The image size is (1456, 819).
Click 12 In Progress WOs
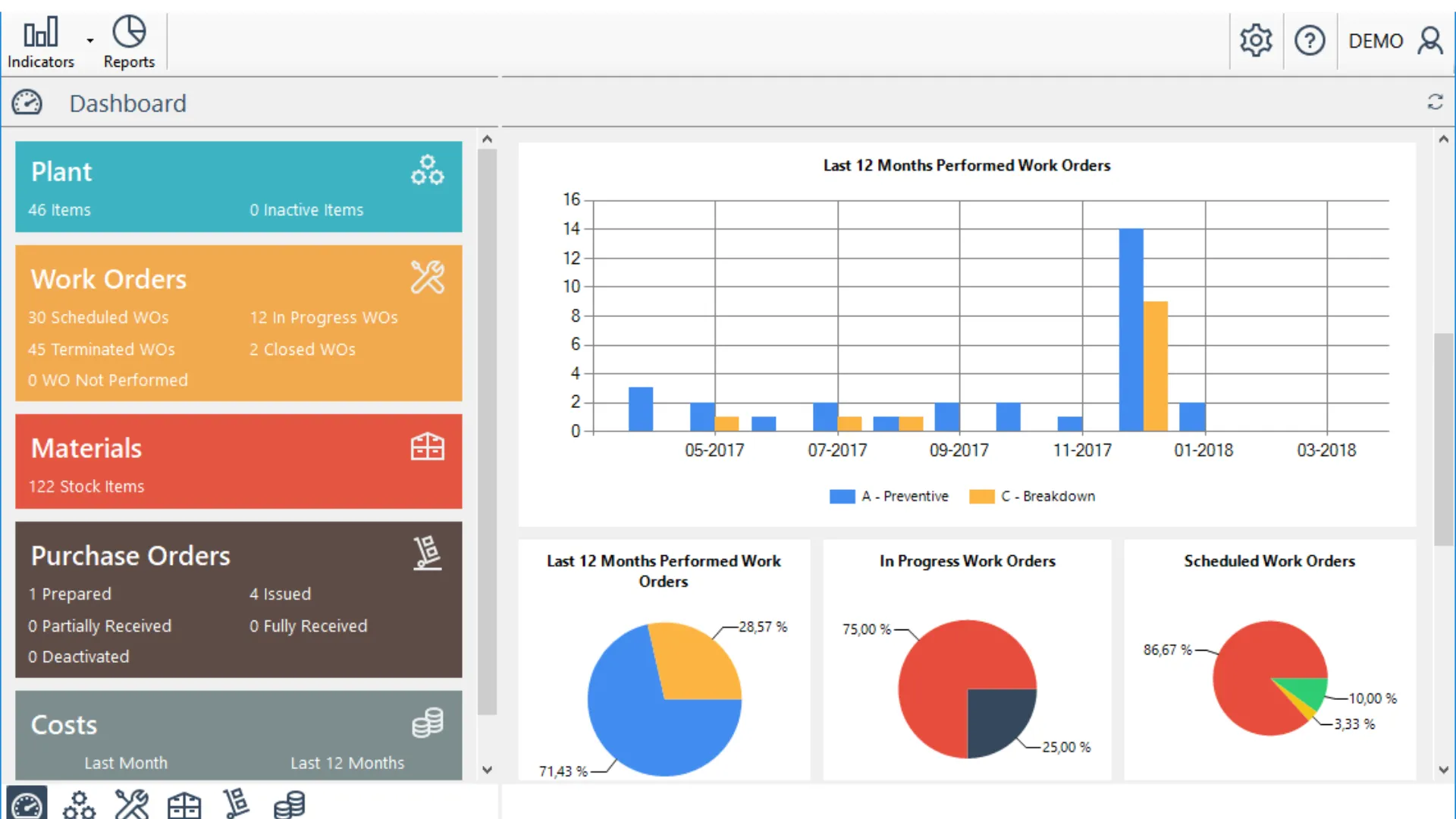click(324, 318)
